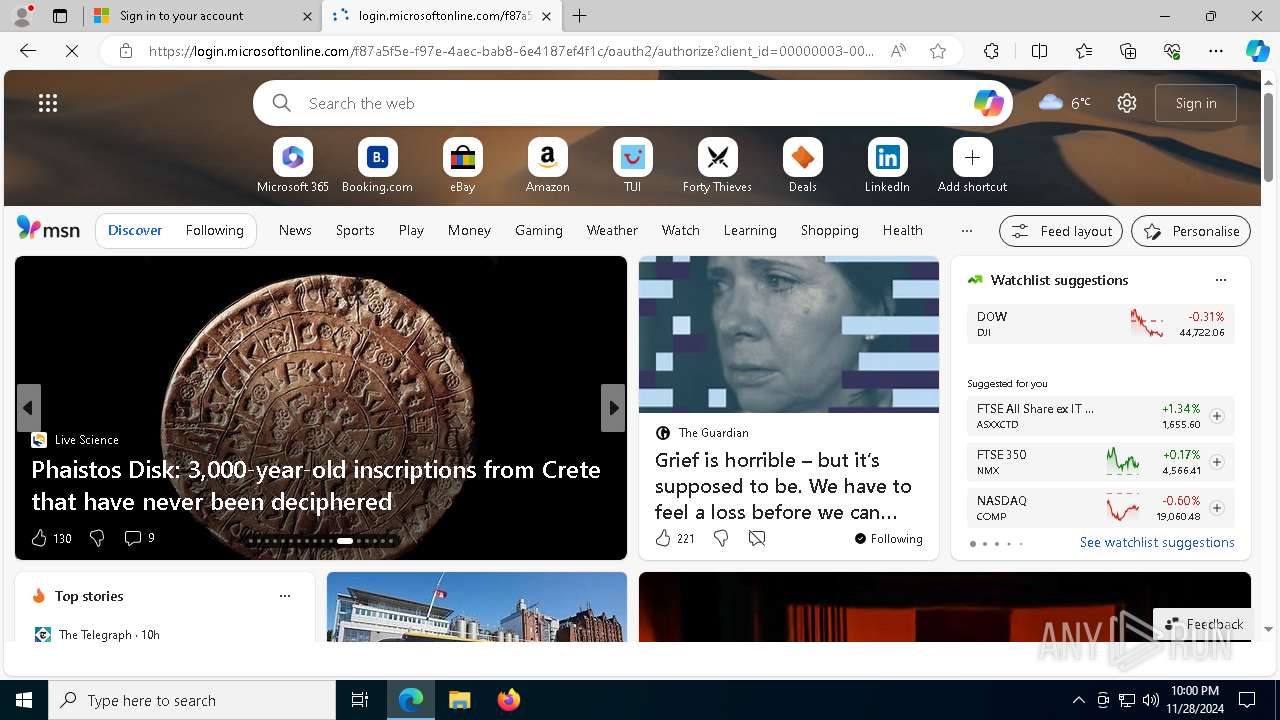Toggle Following on The Guardian article
The width and height of the screenshot is (1280, 720).
pos(888,538)
